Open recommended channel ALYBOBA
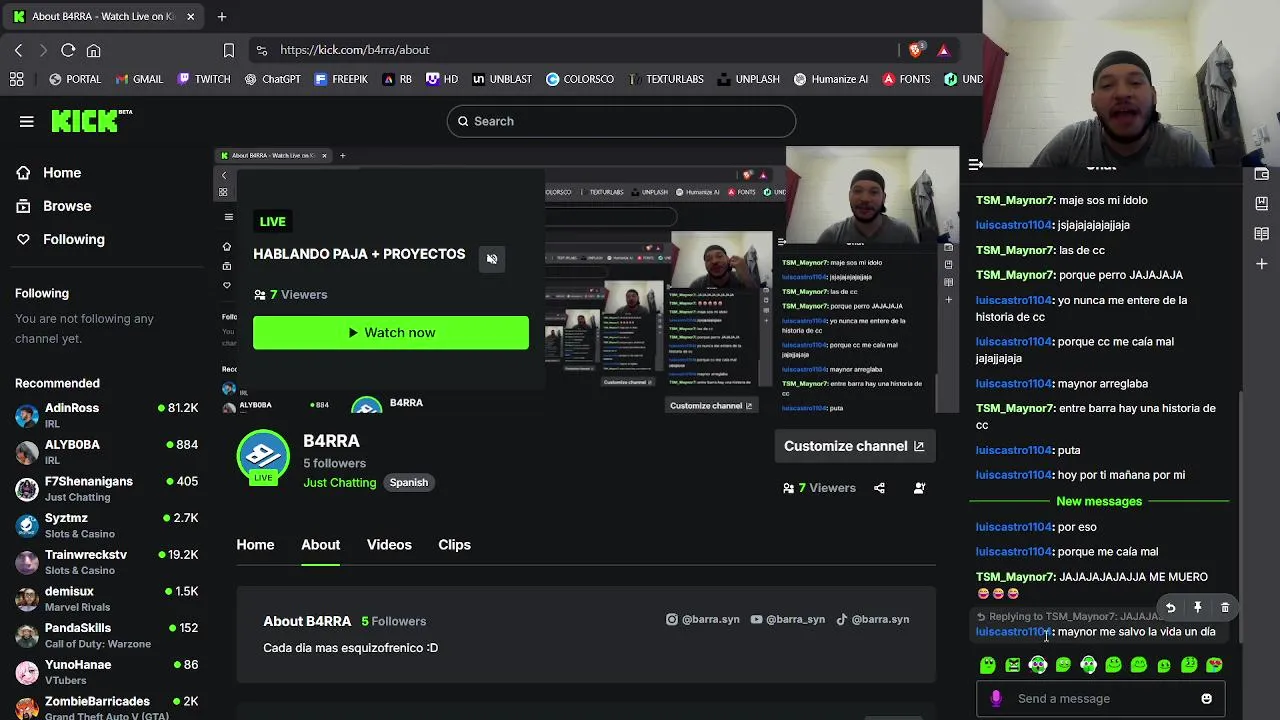Viewport: 1280px width, 720px height. pos(107,452)
